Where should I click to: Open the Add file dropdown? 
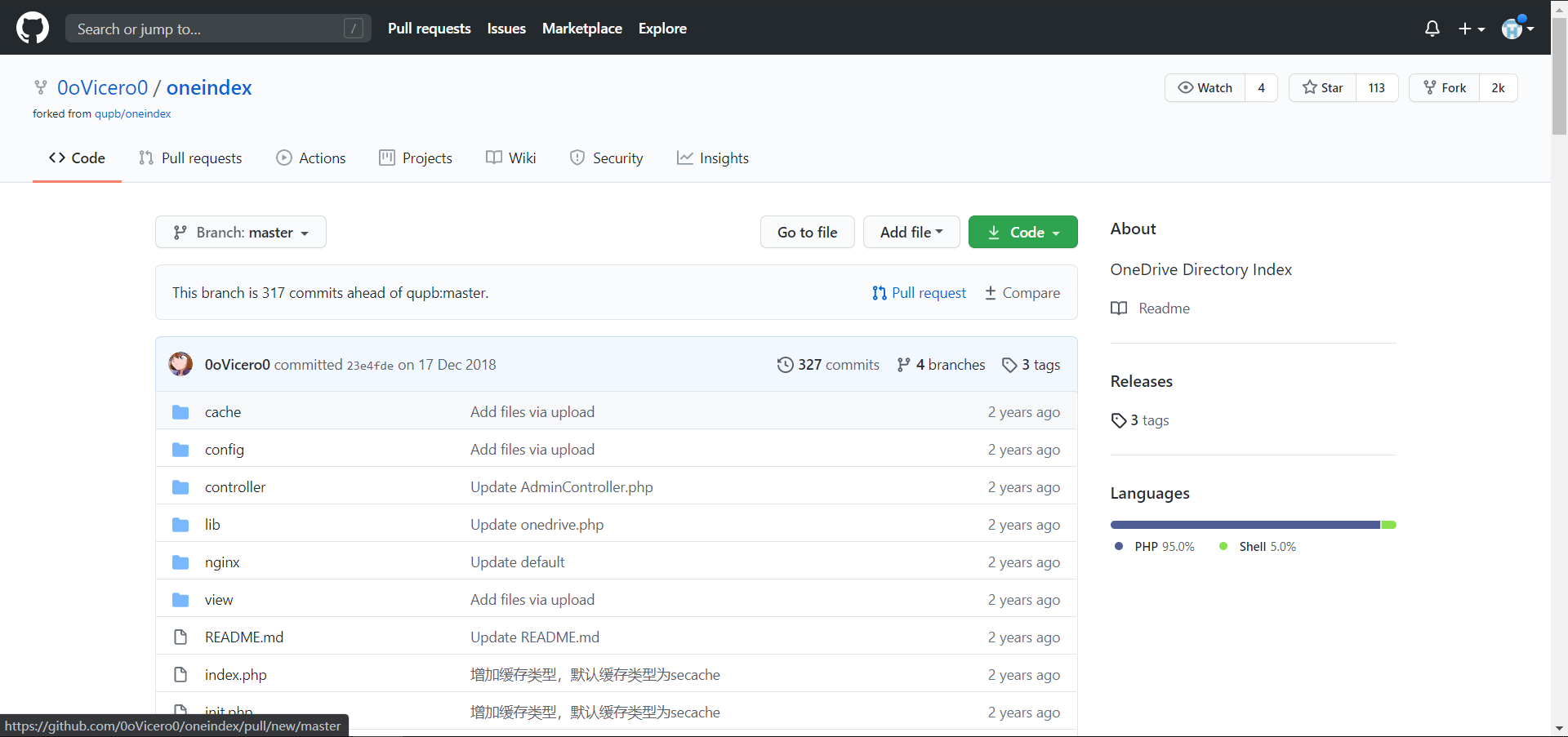tap(911, 232)
